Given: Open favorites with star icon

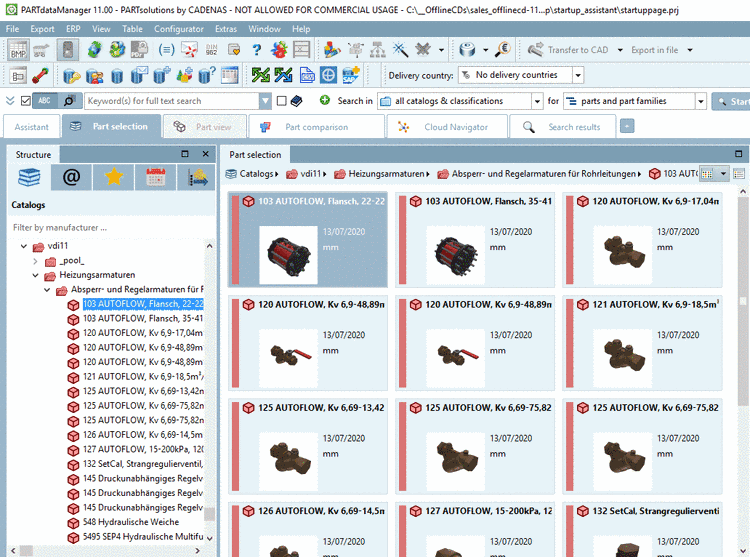Looking at the screenshot, I should coord(114,177).
